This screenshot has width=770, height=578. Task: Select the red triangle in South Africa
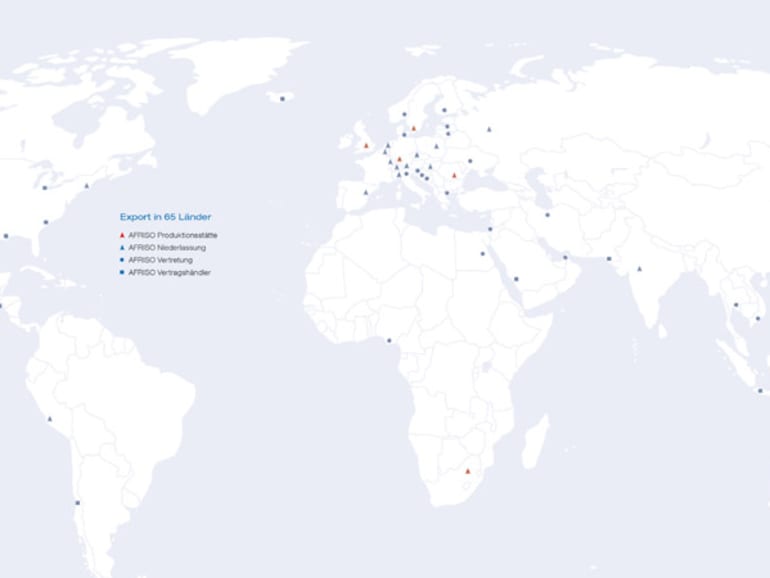click(467, 471)
